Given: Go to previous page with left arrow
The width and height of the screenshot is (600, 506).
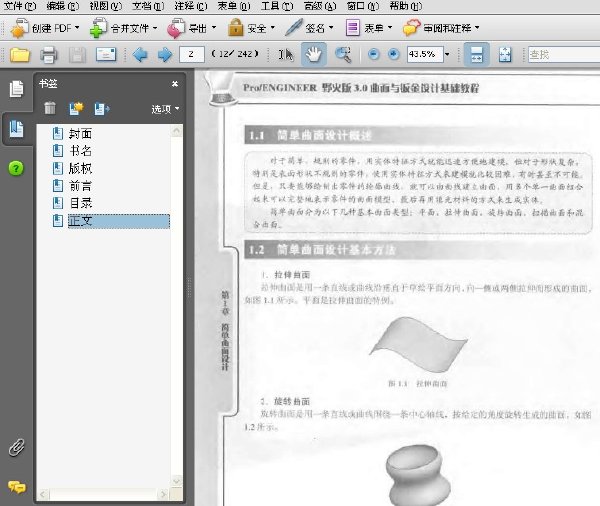Looking at the screenshot, I should (x=140, y=55).
